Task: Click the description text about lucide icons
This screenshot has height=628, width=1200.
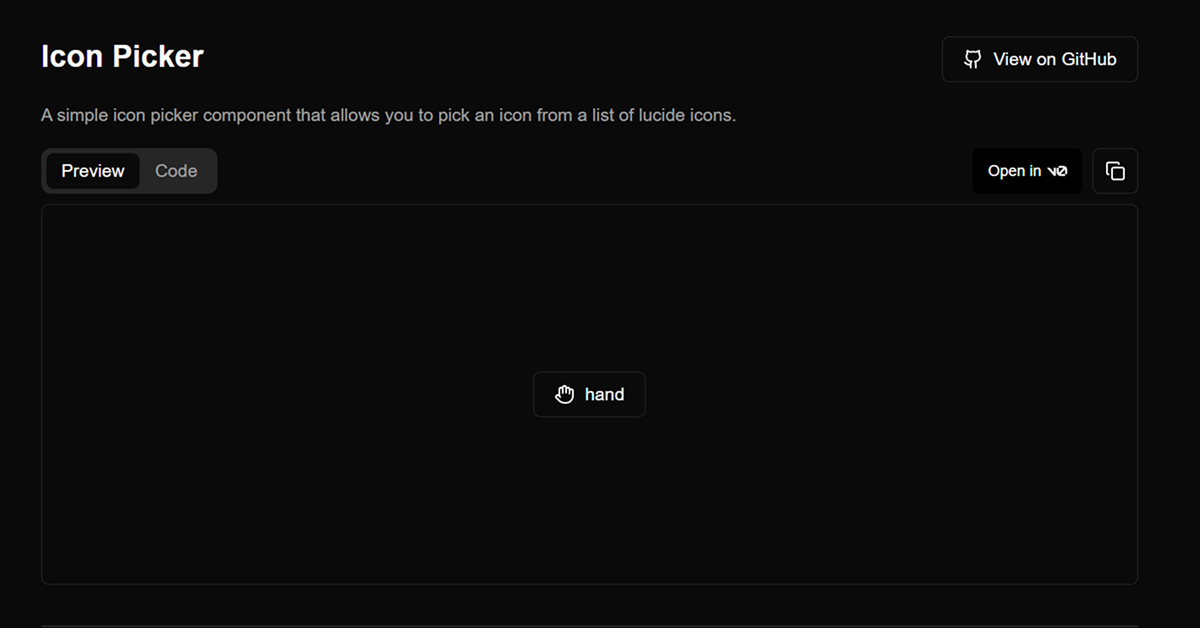Action: (x=388, y=115)
